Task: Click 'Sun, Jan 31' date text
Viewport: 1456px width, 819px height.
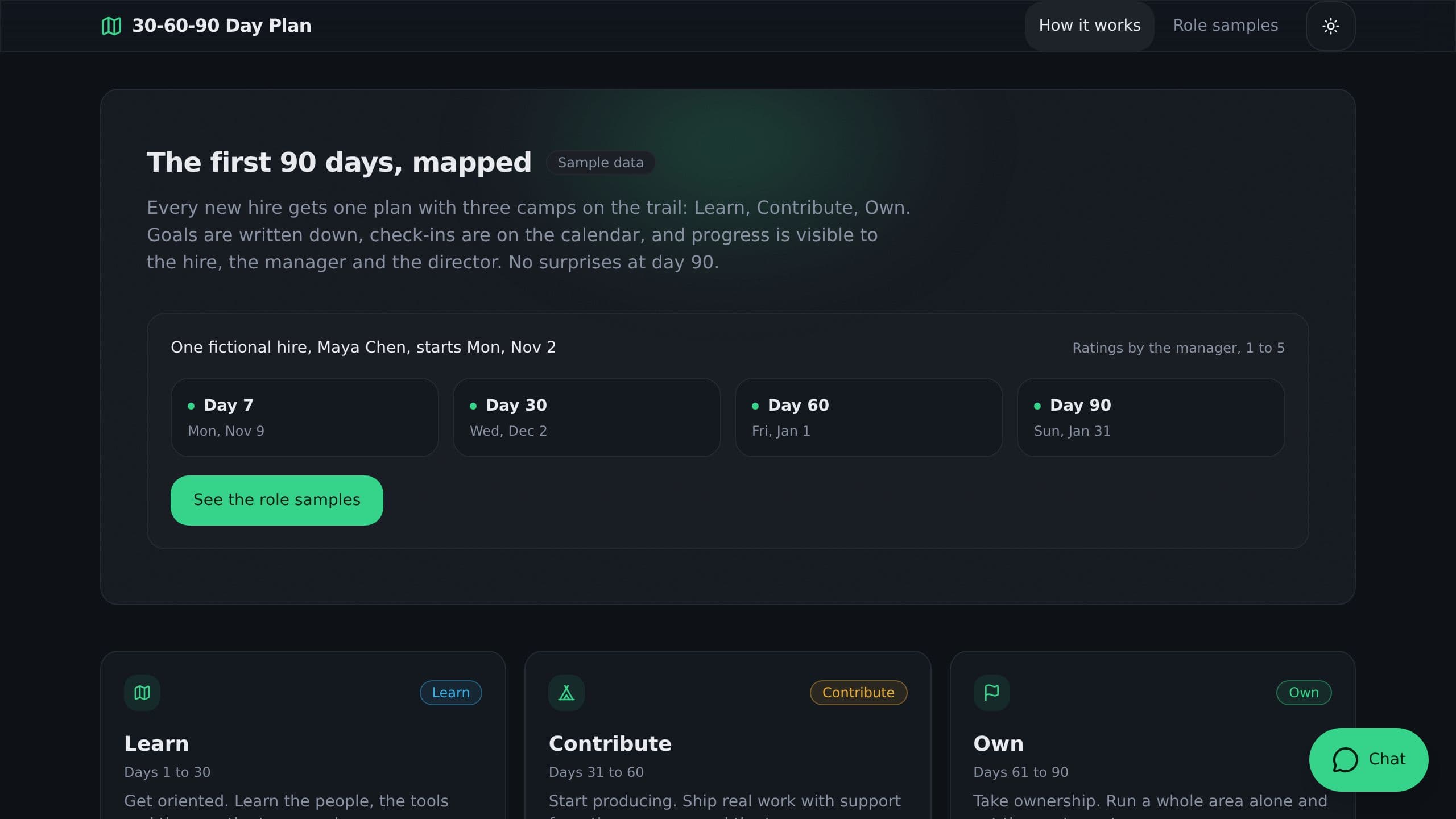Action: (1072, 431)
